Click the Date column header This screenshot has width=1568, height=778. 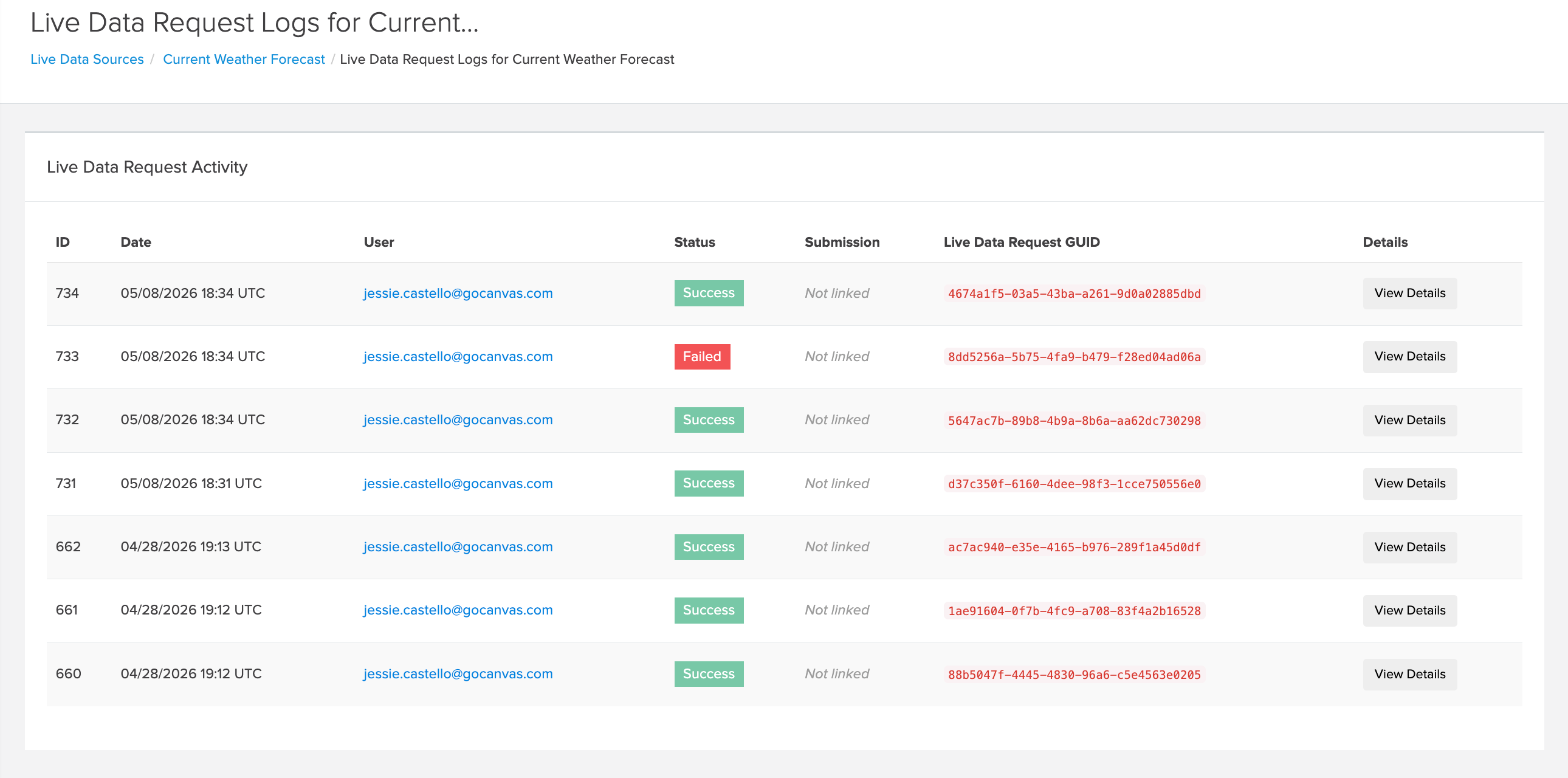[136, 243]
